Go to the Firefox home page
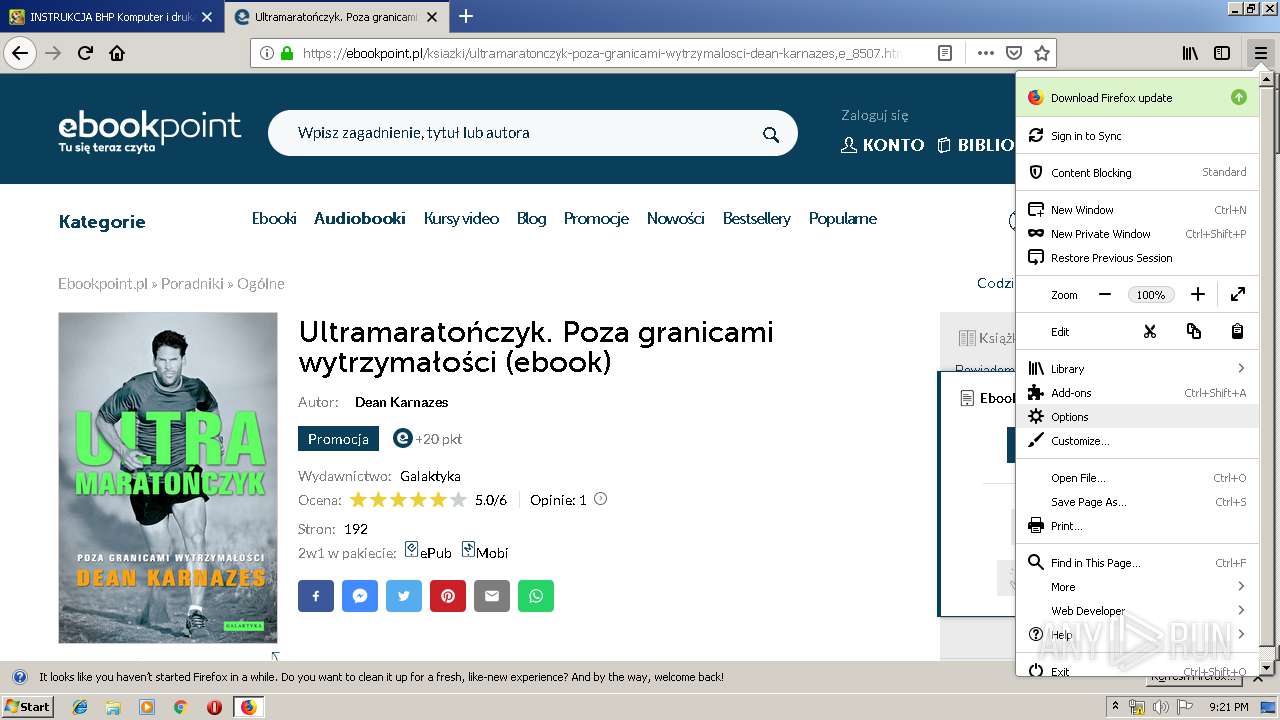This screenshot has height=720, width=1280. click(x=117, y=53)
